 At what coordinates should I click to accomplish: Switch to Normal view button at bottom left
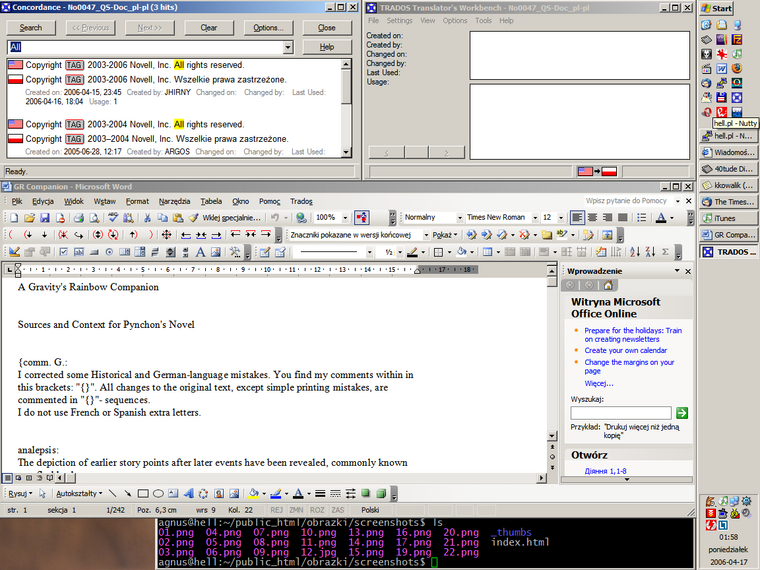pyautogui.click(x=8, y=478)
